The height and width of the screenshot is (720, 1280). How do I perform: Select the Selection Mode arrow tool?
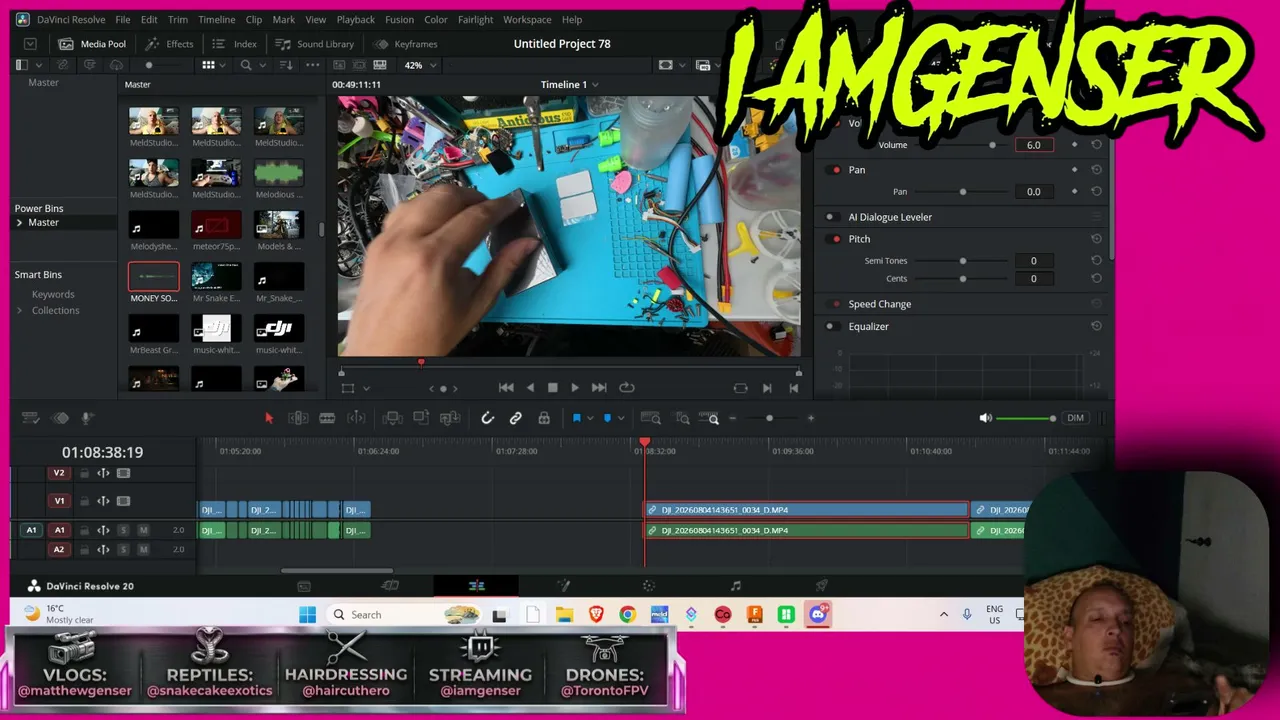click(269, 418)
